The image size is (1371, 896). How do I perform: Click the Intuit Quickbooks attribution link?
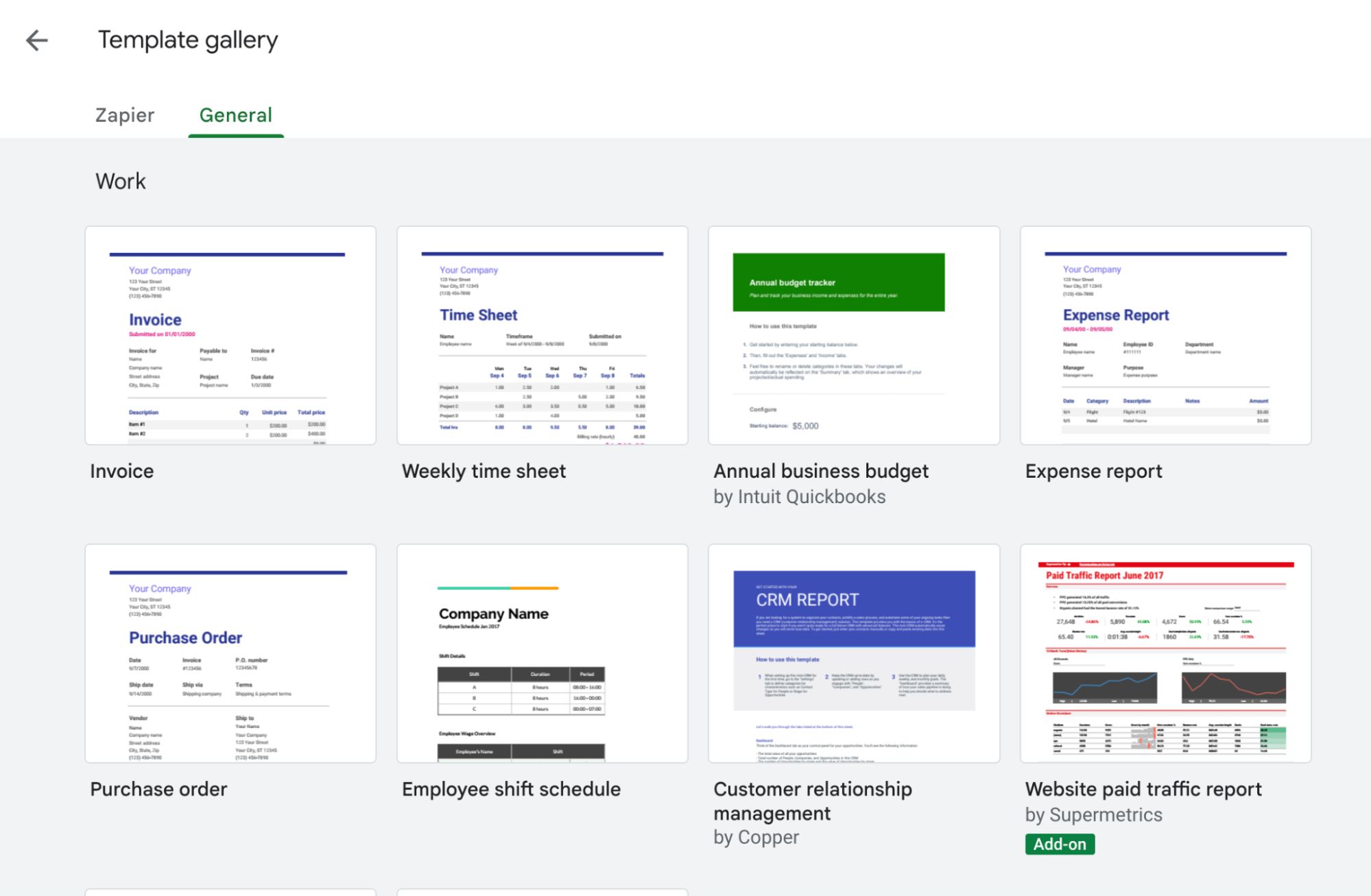799,496
